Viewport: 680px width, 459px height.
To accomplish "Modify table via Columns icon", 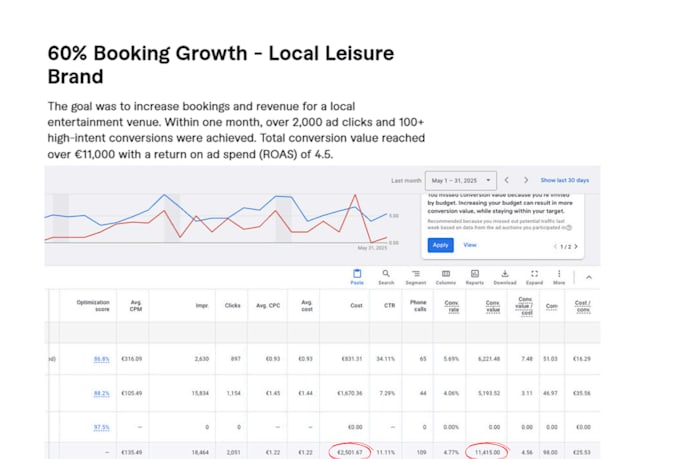I will click(446, 277).
